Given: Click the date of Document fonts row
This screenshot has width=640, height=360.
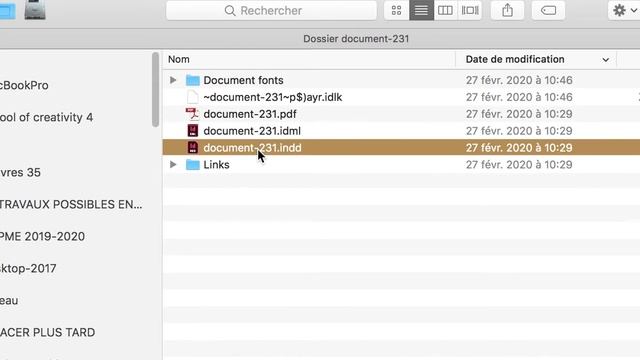Looking at the screenshot, I should [x=519, y=80].
